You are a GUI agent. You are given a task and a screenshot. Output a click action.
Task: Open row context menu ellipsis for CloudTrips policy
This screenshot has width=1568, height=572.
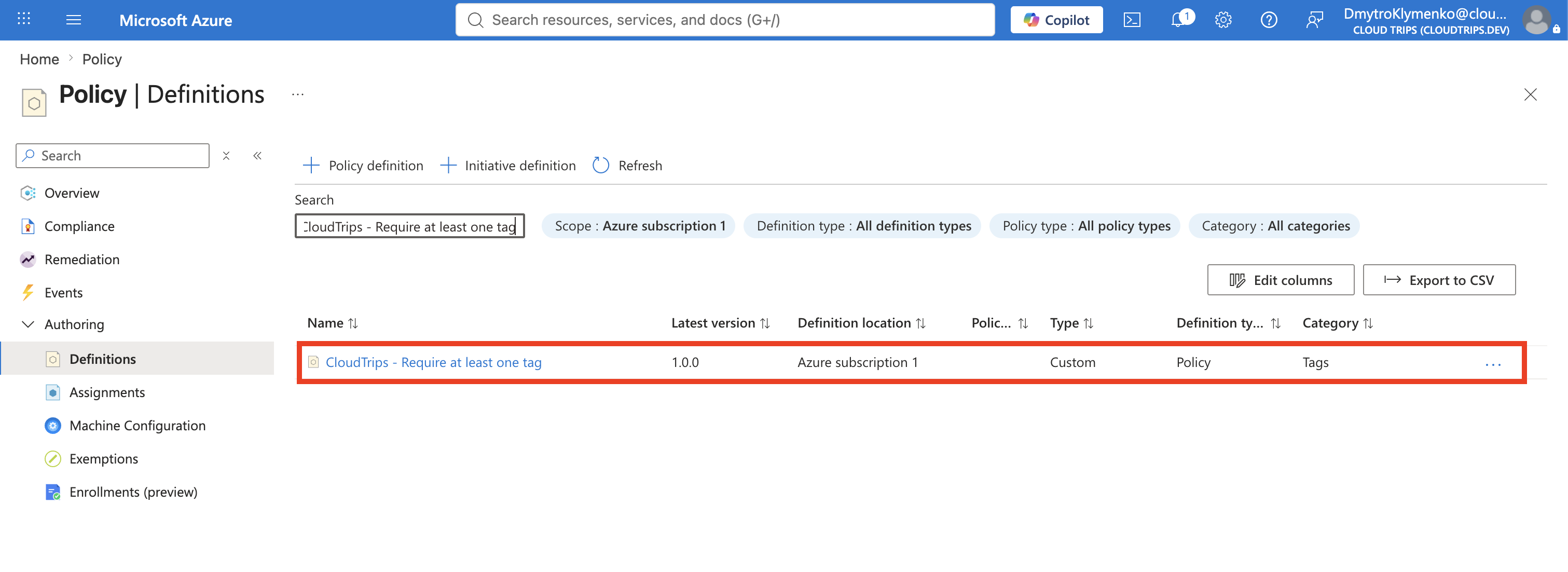click(1493, 364)
